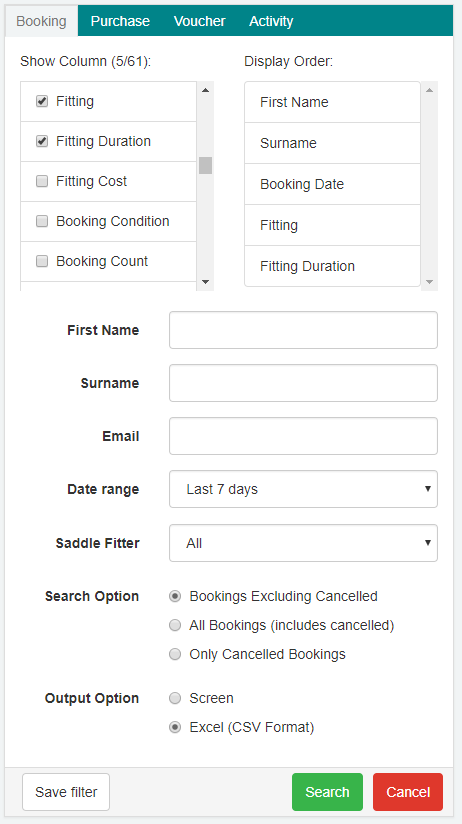The height and width of the screenshot is (824, 462).
Task: Uncheck the Fitting Duration checkbox
Action: [x=42, y=141]
